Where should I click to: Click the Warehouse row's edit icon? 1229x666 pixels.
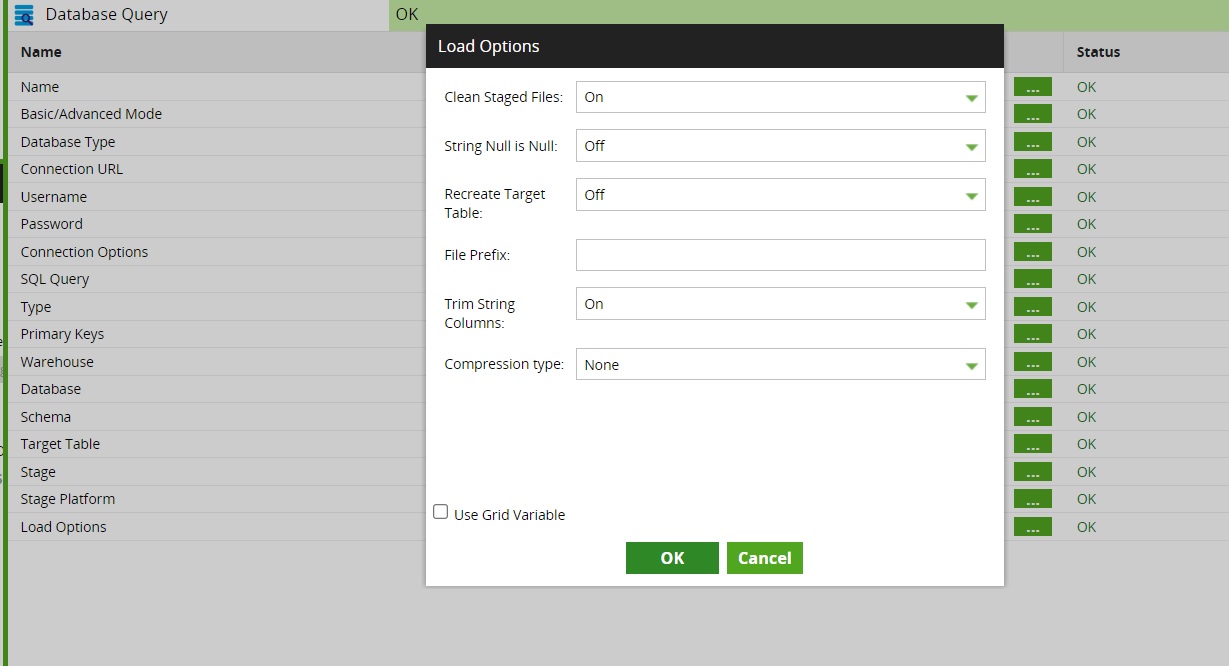tap(1033, 361)
